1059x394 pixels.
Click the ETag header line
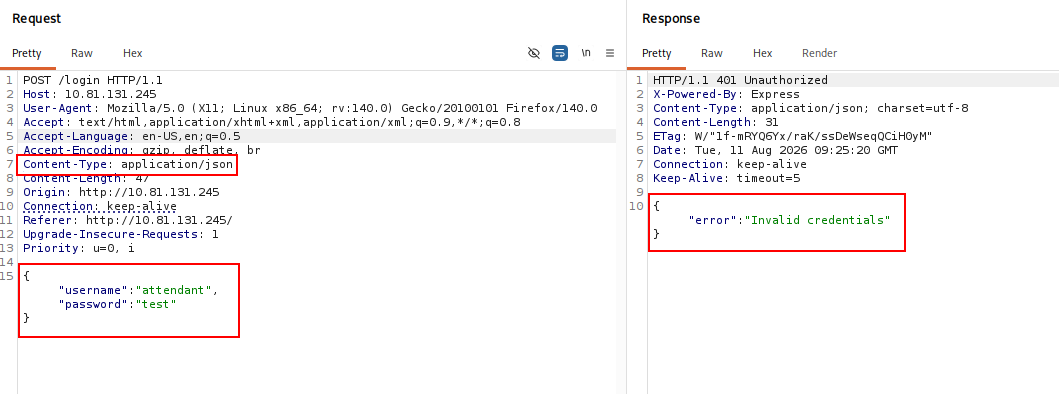(x=793, y=136)
